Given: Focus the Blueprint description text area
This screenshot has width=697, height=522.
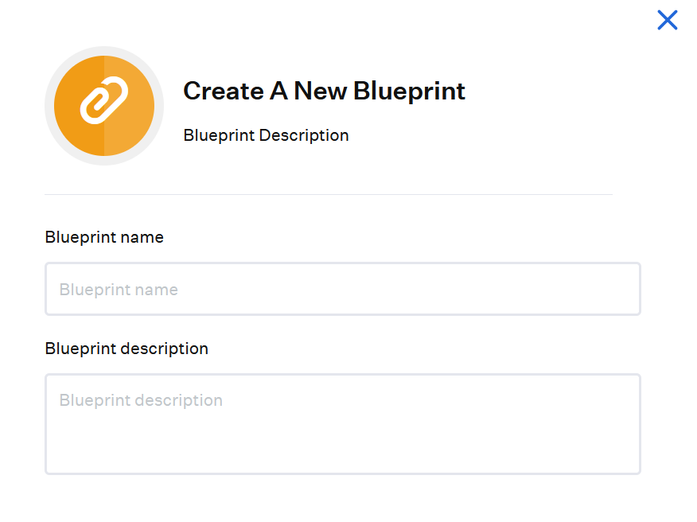Looking at the screenshot, I should tap(342, 423).
